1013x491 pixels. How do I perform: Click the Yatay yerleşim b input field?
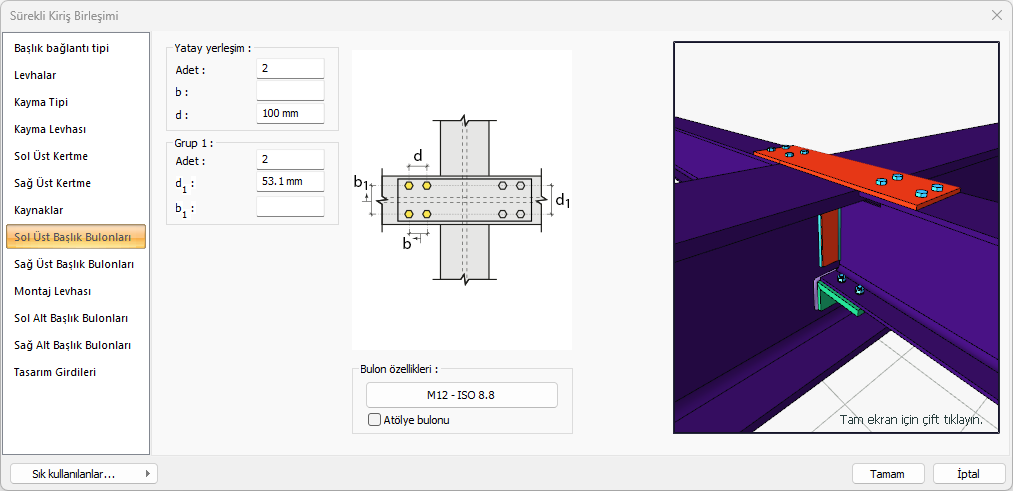pos(290,91)
